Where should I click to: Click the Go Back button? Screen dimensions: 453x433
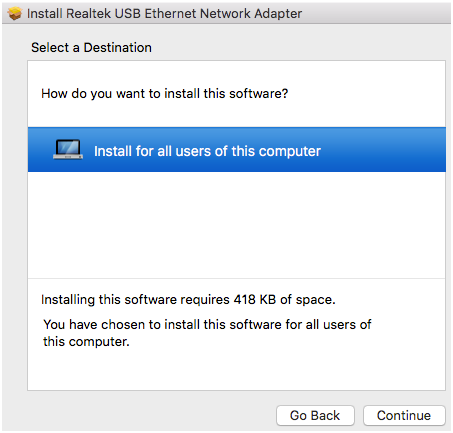tap(315, 415)
